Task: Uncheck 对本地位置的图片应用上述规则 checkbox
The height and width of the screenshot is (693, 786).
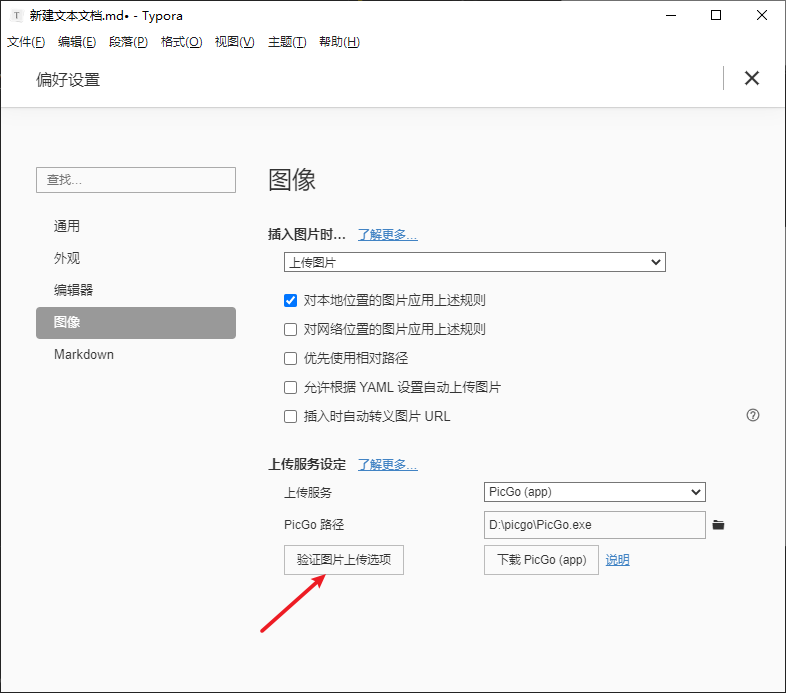Action: 290,300
